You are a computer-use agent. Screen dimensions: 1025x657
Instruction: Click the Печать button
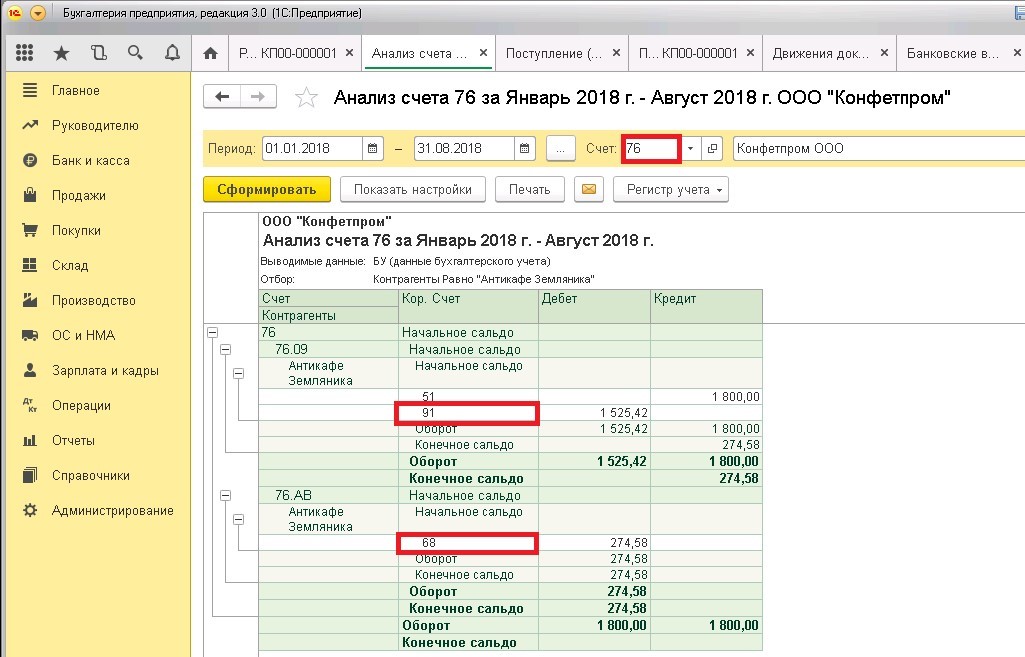pyautogui.click(x=529, y=190)
